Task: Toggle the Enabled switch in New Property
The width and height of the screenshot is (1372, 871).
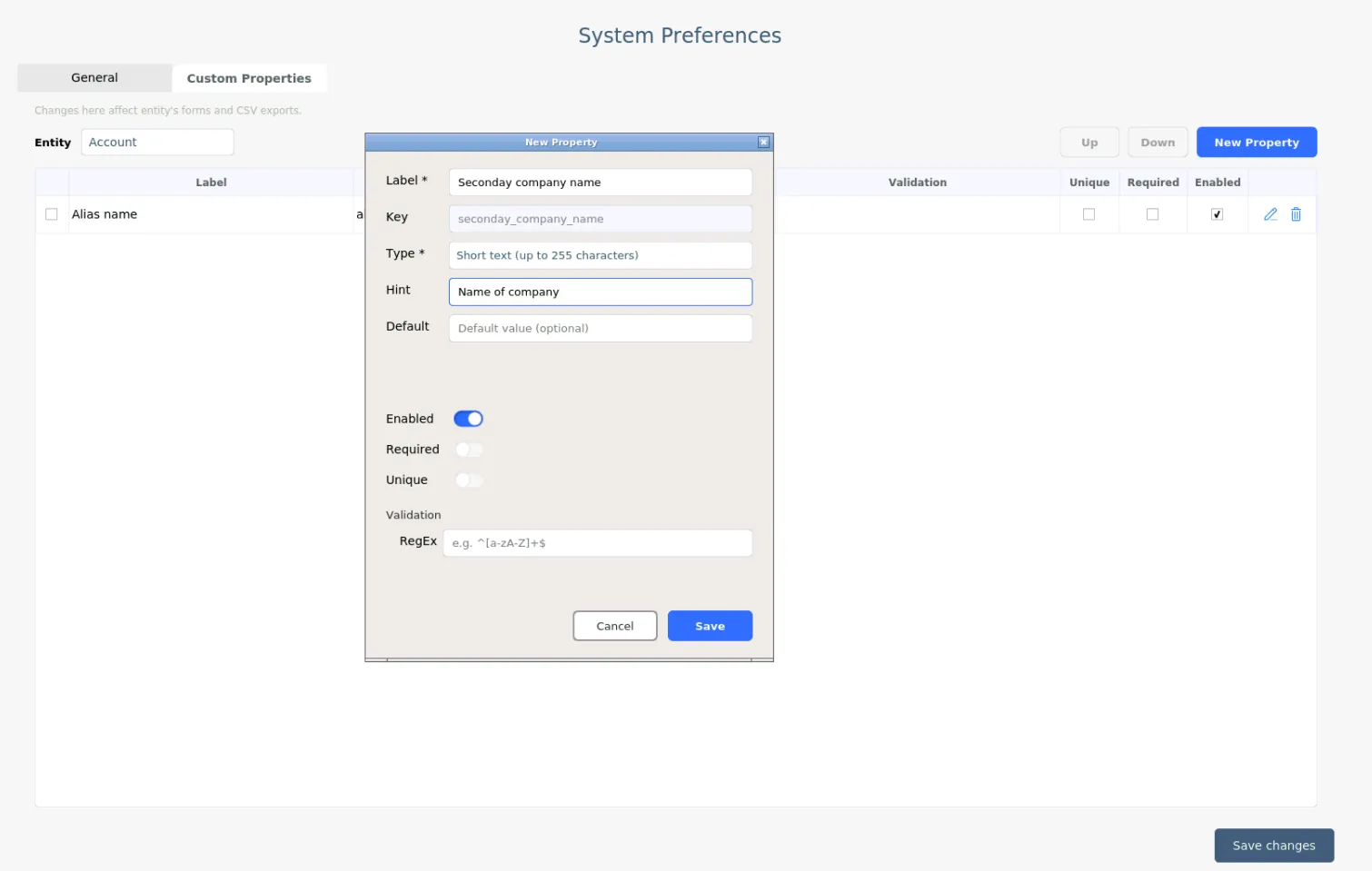Action: 468,419
